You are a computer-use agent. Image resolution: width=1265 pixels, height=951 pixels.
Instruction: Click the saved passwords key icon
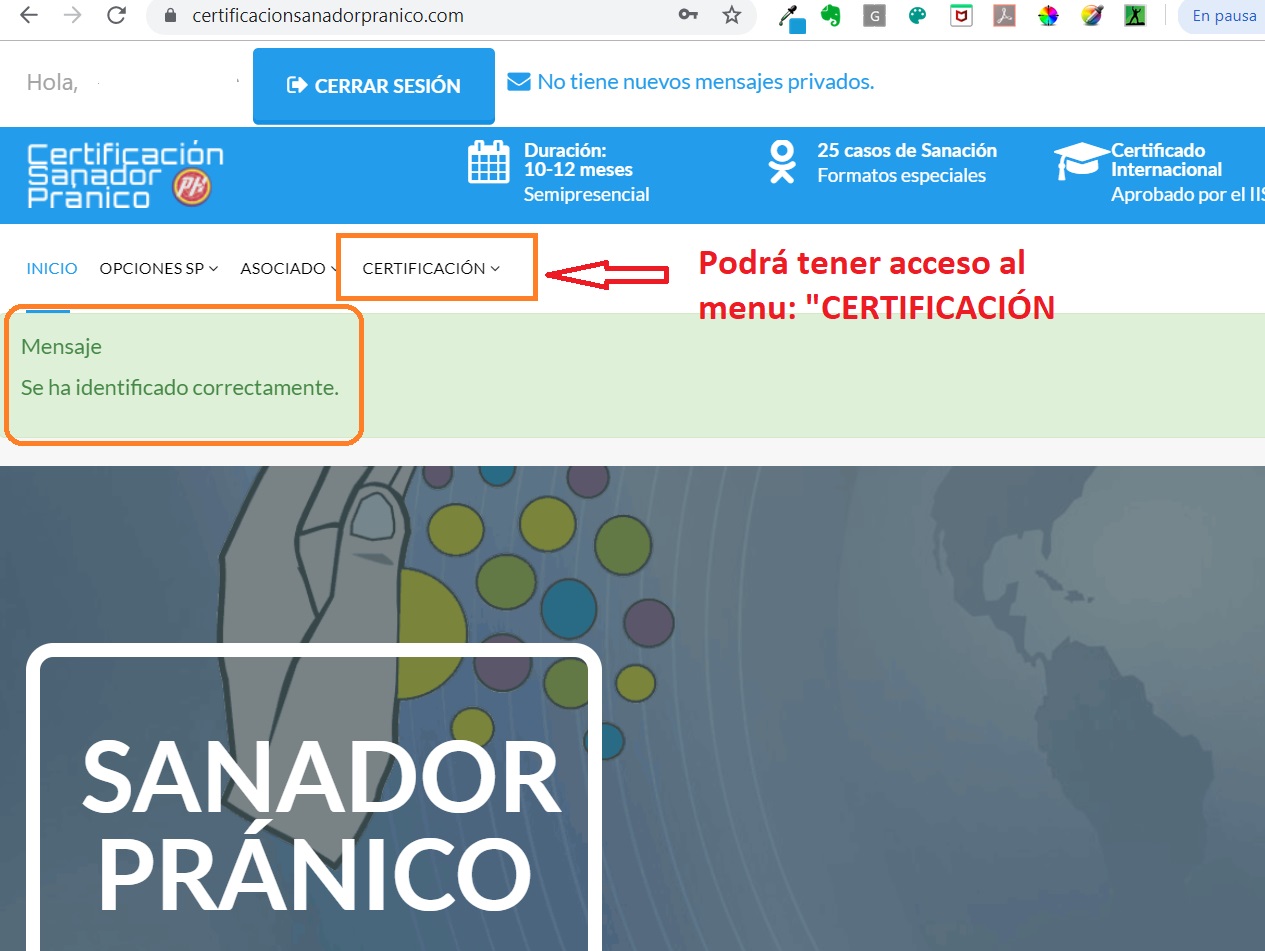click(x=688, y=16)
